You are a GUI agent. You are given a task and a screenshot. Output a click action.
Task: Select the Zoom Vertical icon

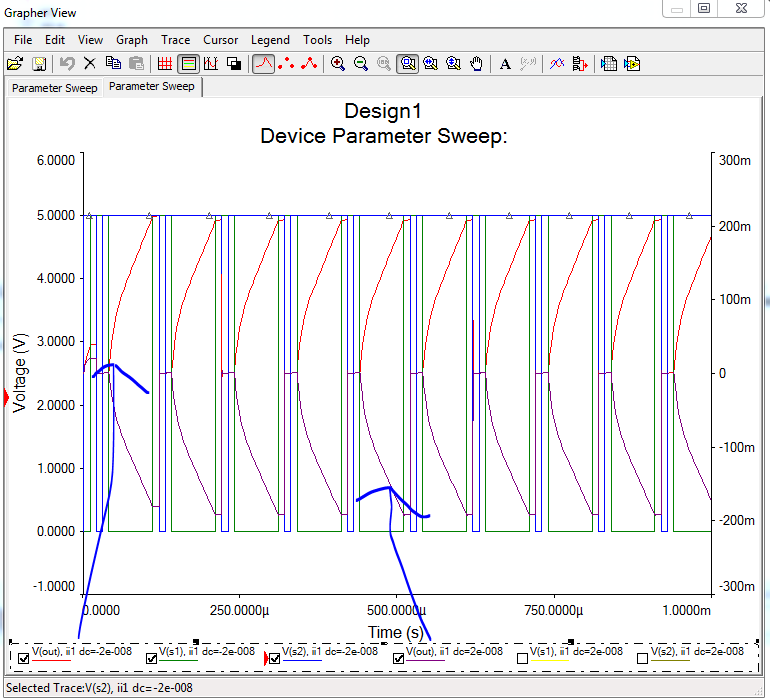453,64
